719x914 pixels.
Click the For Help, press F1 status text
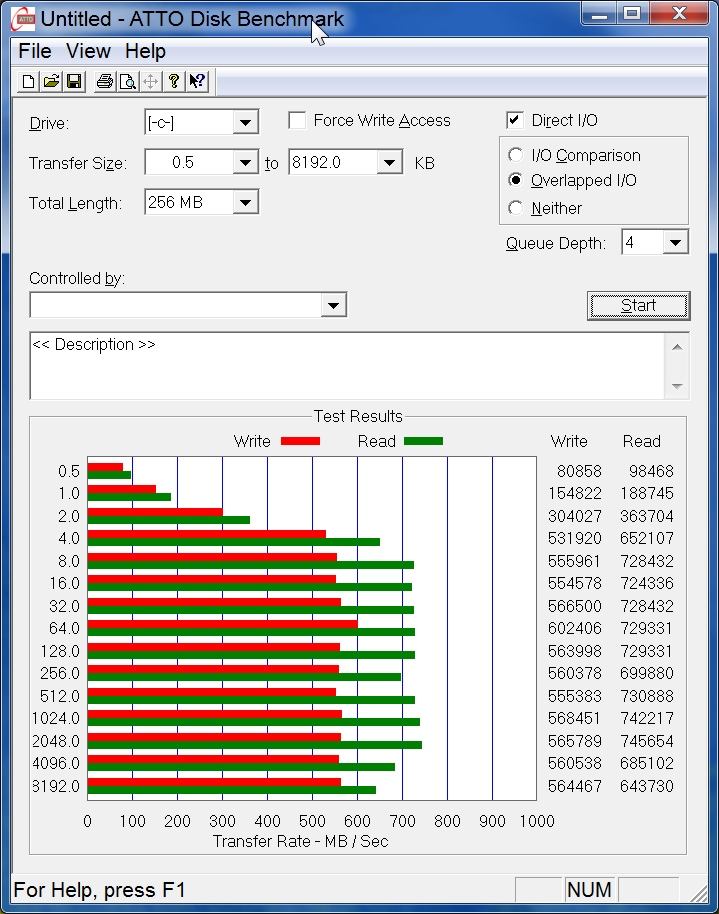coord(99,890)
